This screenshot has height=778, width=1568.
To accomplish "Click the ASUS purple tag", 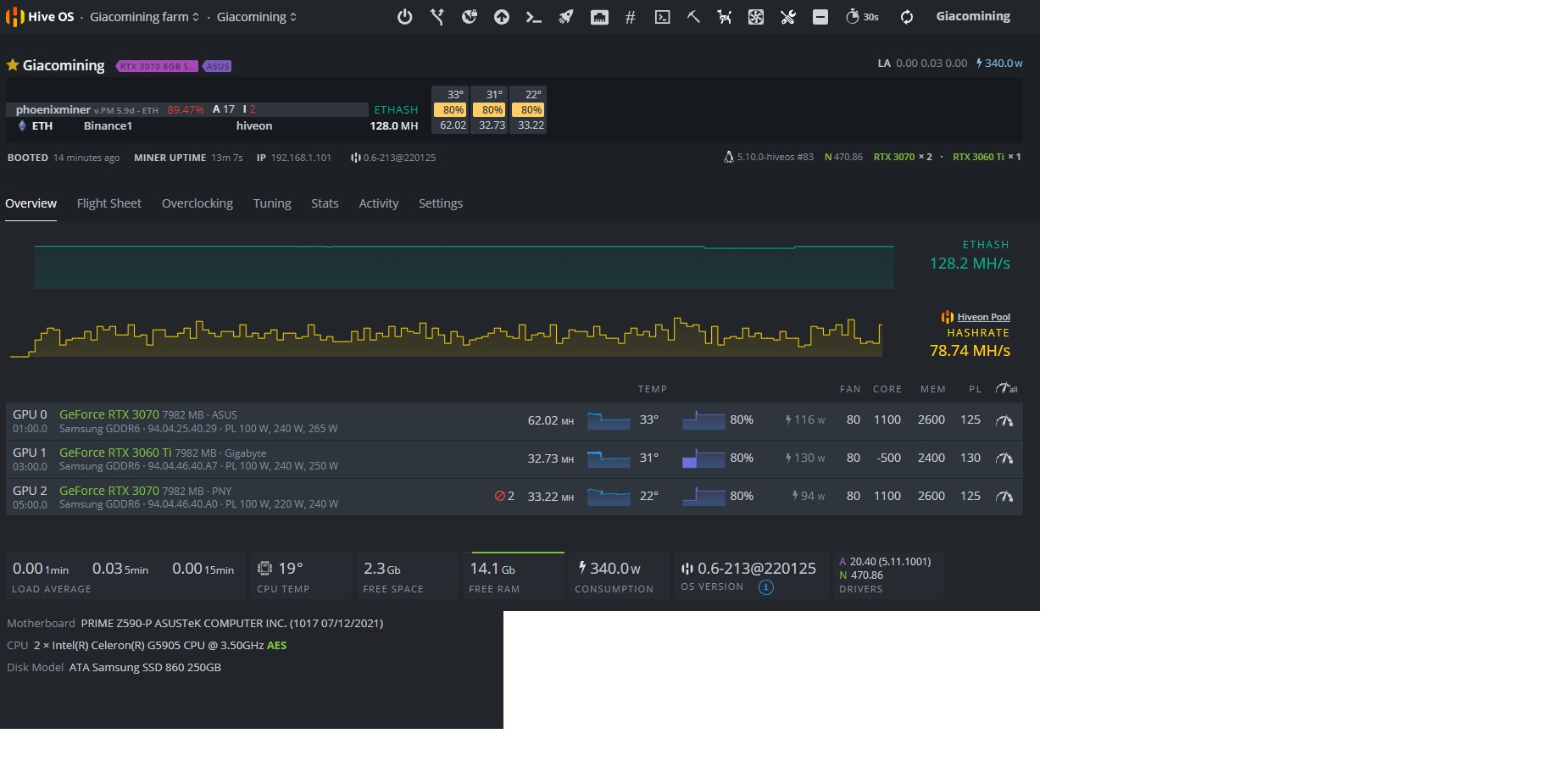I will click(217, 66).
